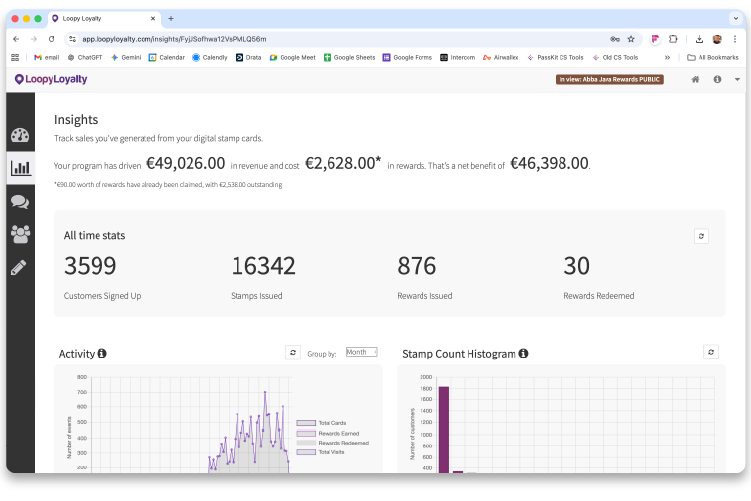The width and height of the screenshot is (751, 501).
Task: Click the 16342 Stamps Issued value
Action: (x=263, y=266)
